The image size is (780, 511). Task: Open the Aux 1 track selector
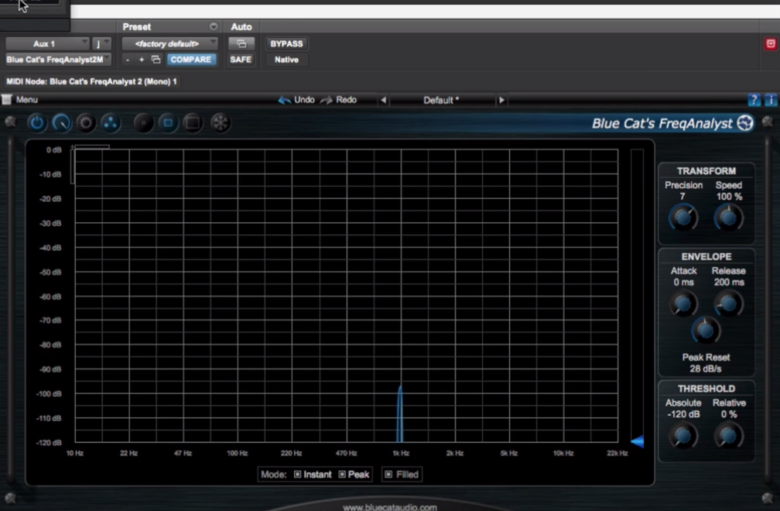coord(47,44)
